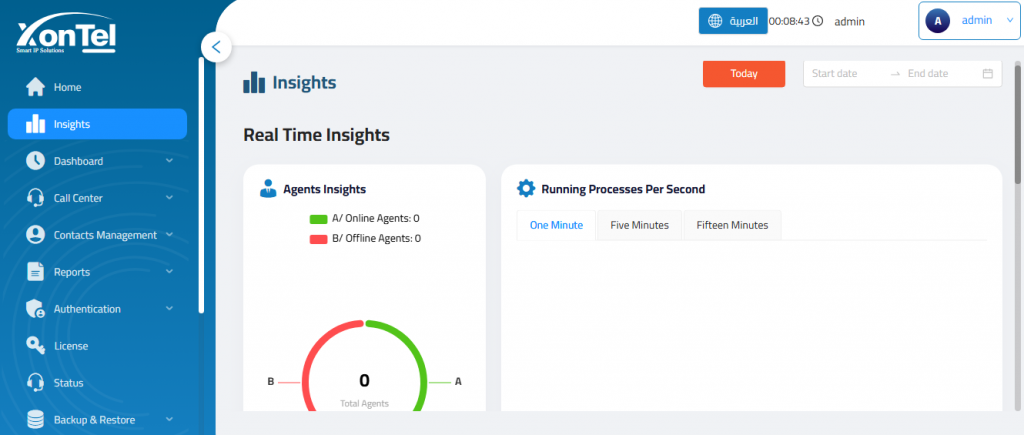
Task: Click the admin avatar circle
Action: click(x=938, y=21)
